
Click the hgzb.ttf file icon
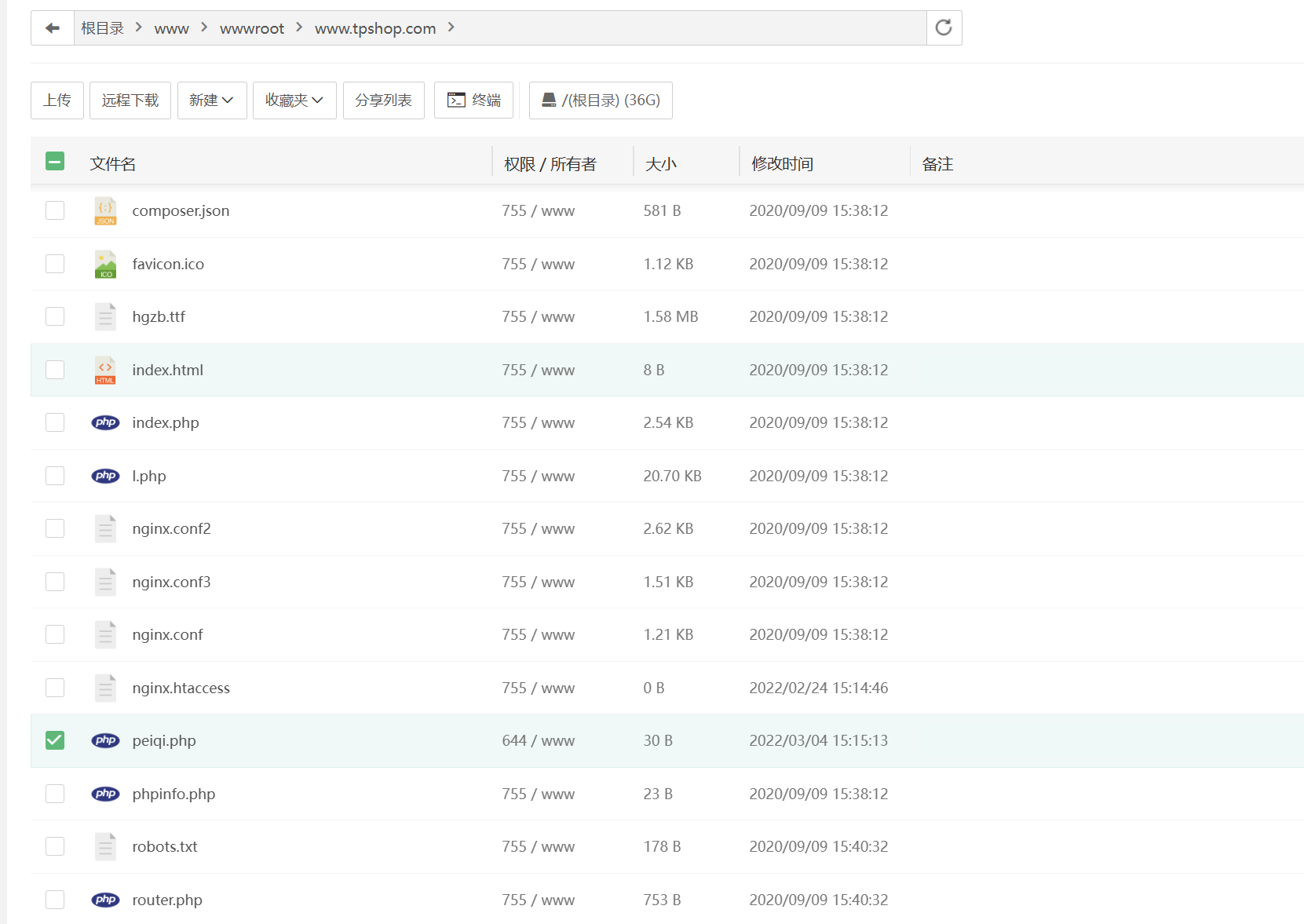105,317
